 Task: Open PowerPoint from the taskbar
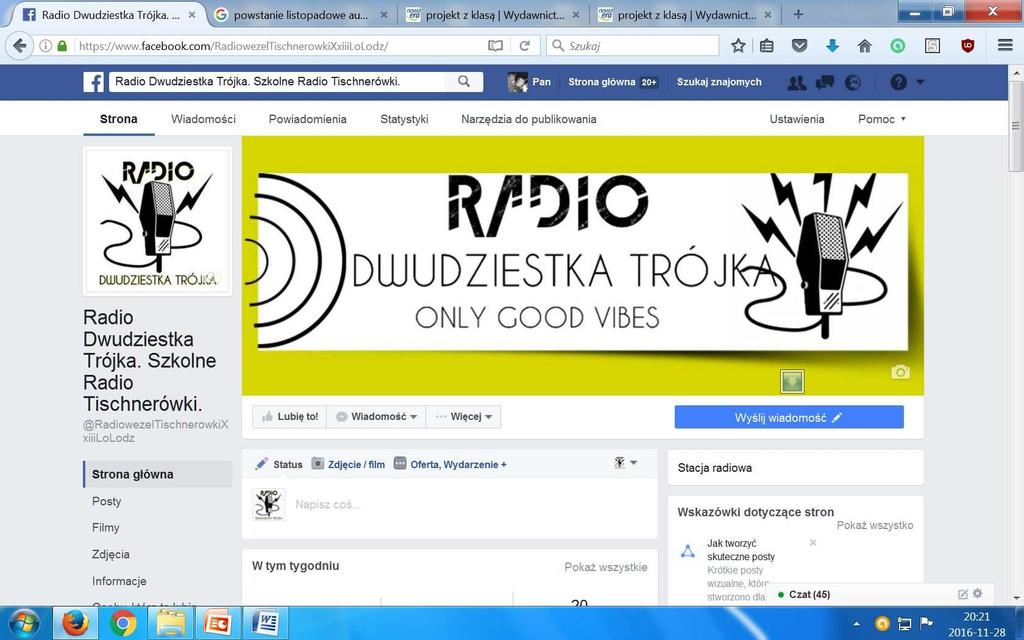(x=217, y=624)
